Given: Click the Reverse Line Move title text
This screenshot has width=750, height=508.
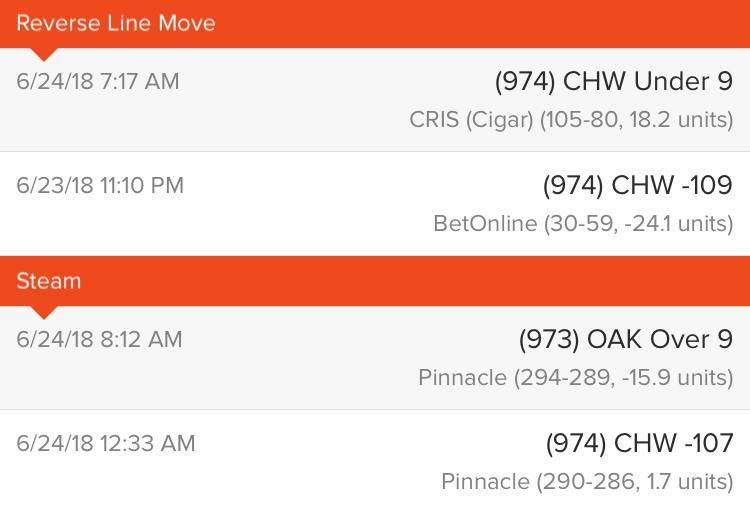Looking at the screenshot, I should click(x=116, y=23).
